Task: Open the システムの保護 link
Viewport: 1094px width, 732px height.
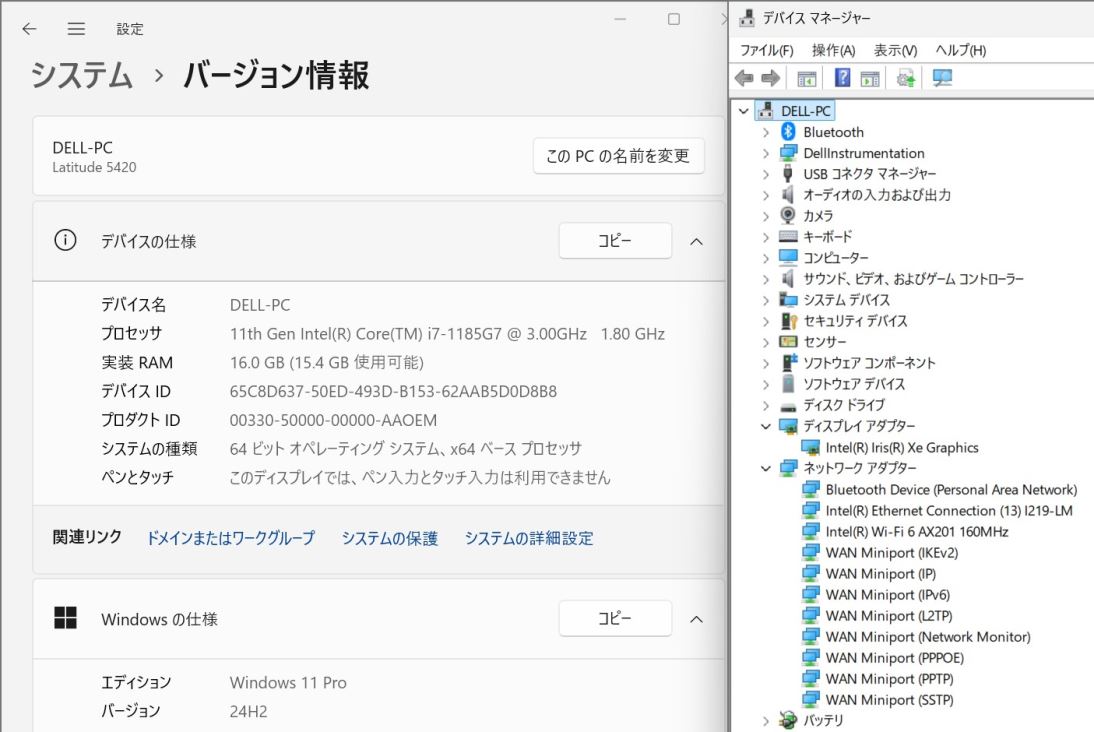Action: point(389,538)
